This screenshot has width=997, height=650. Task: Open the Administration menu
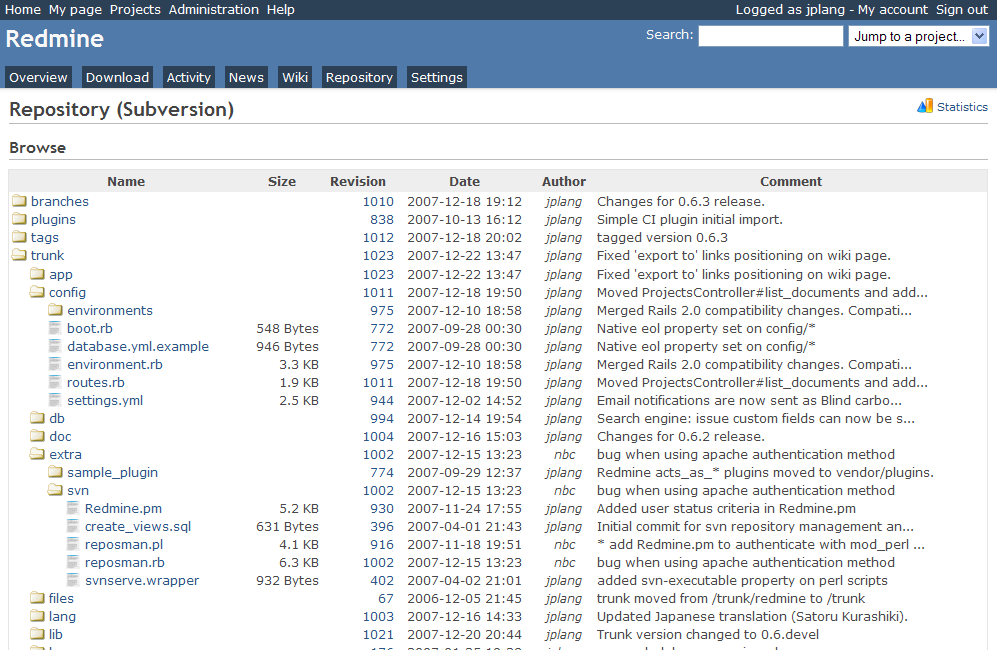pyautogui.click(x=213, y=9)
